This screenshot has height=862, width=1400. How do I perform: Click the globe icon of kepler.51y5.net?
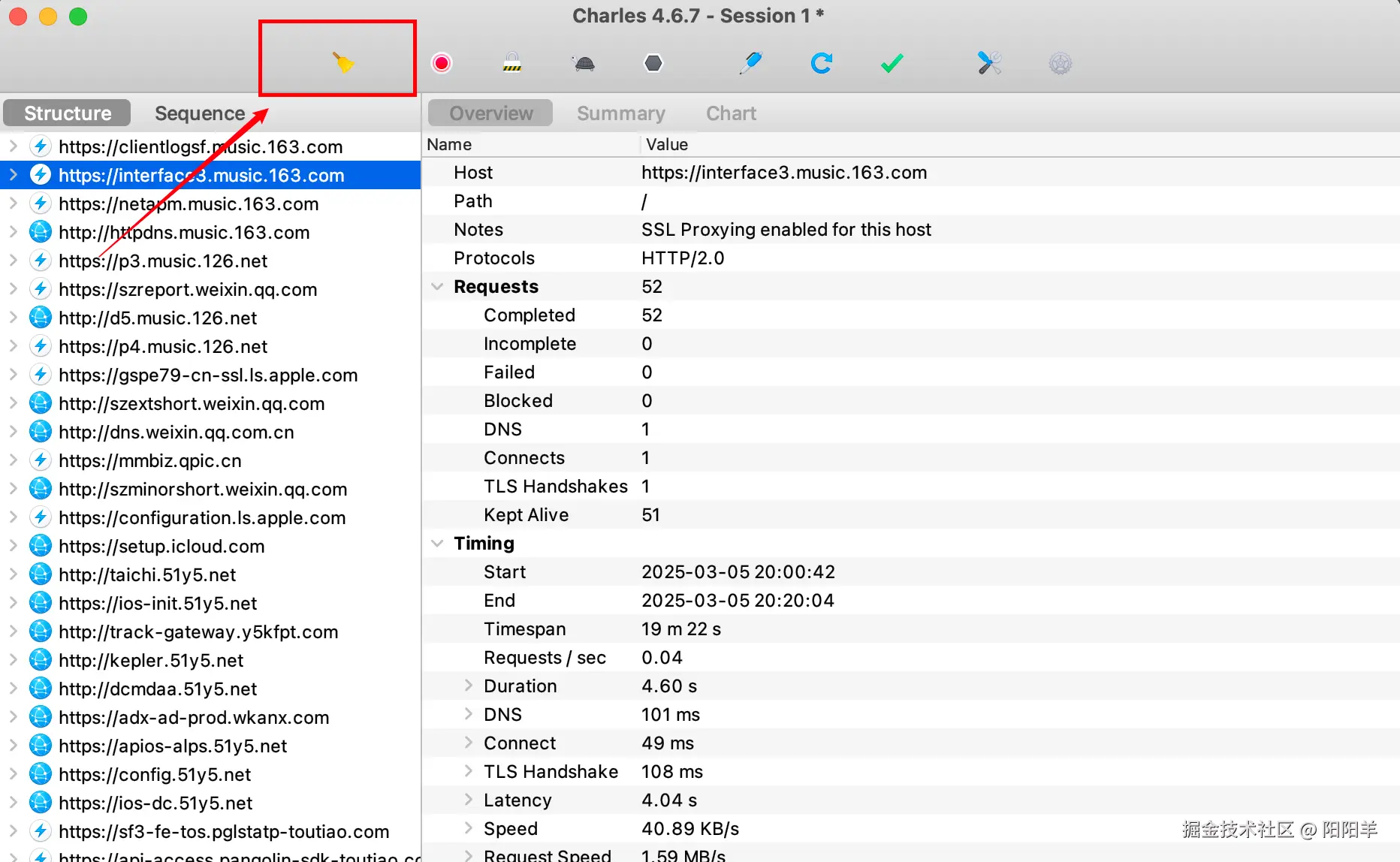click(x=41, y=660)
